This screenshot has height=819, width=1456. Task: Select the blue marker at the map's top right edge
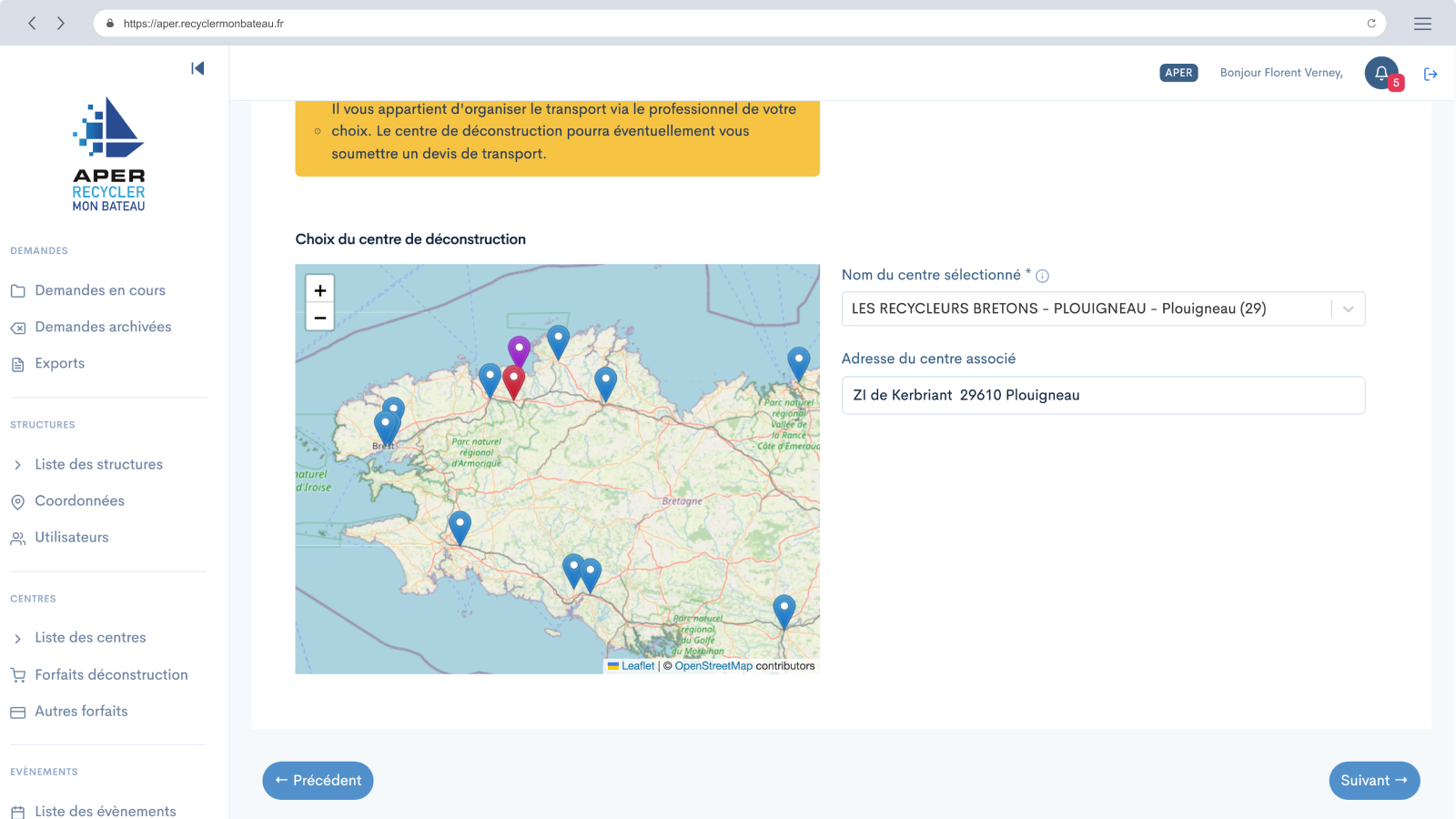coord(798,364)
